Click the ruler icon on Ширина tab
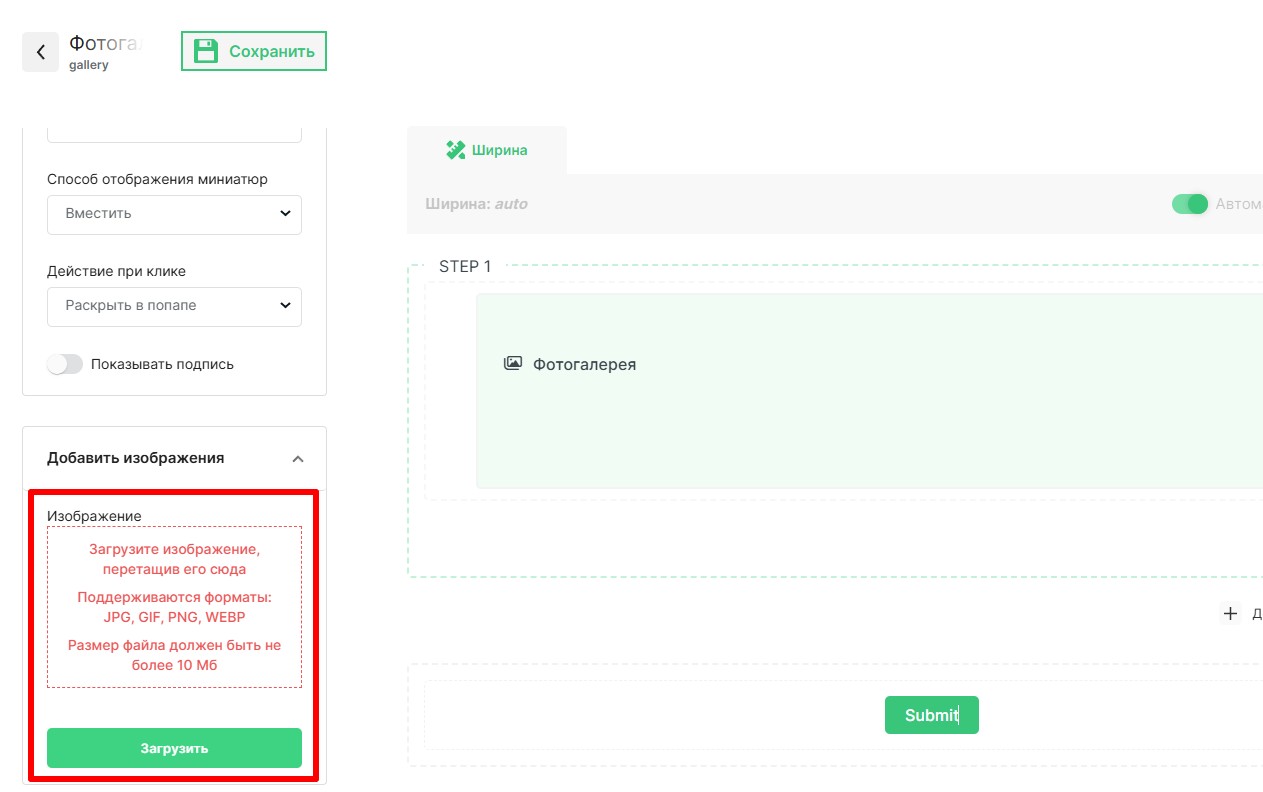 pos(456,150)
